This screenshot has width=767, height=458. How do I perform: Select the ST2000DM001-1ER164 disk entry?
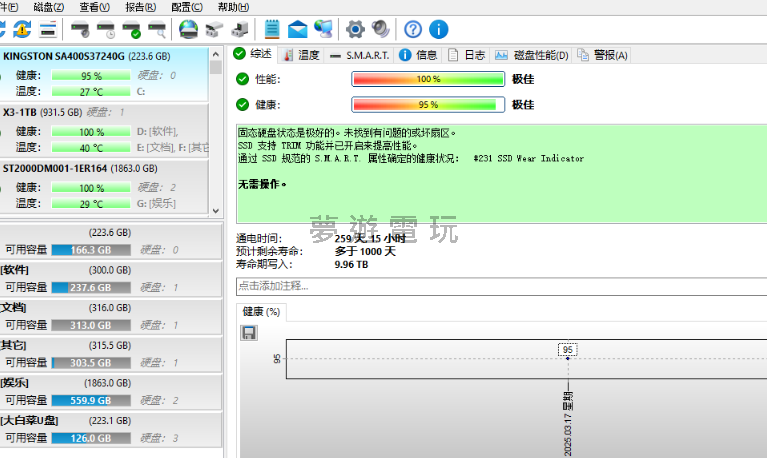[x=70, y=169]
